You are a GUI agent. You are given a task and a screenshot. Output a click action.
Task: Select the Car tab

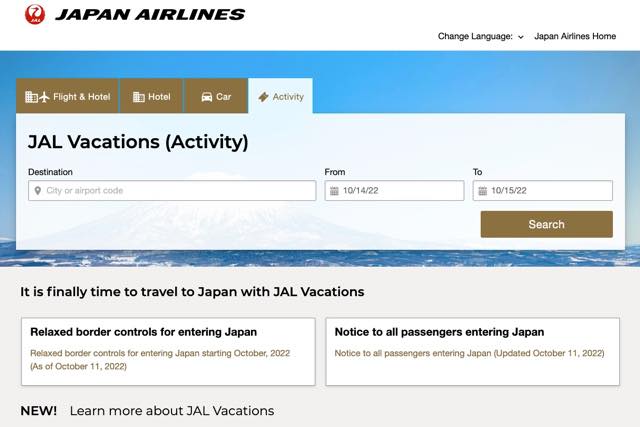216,96
